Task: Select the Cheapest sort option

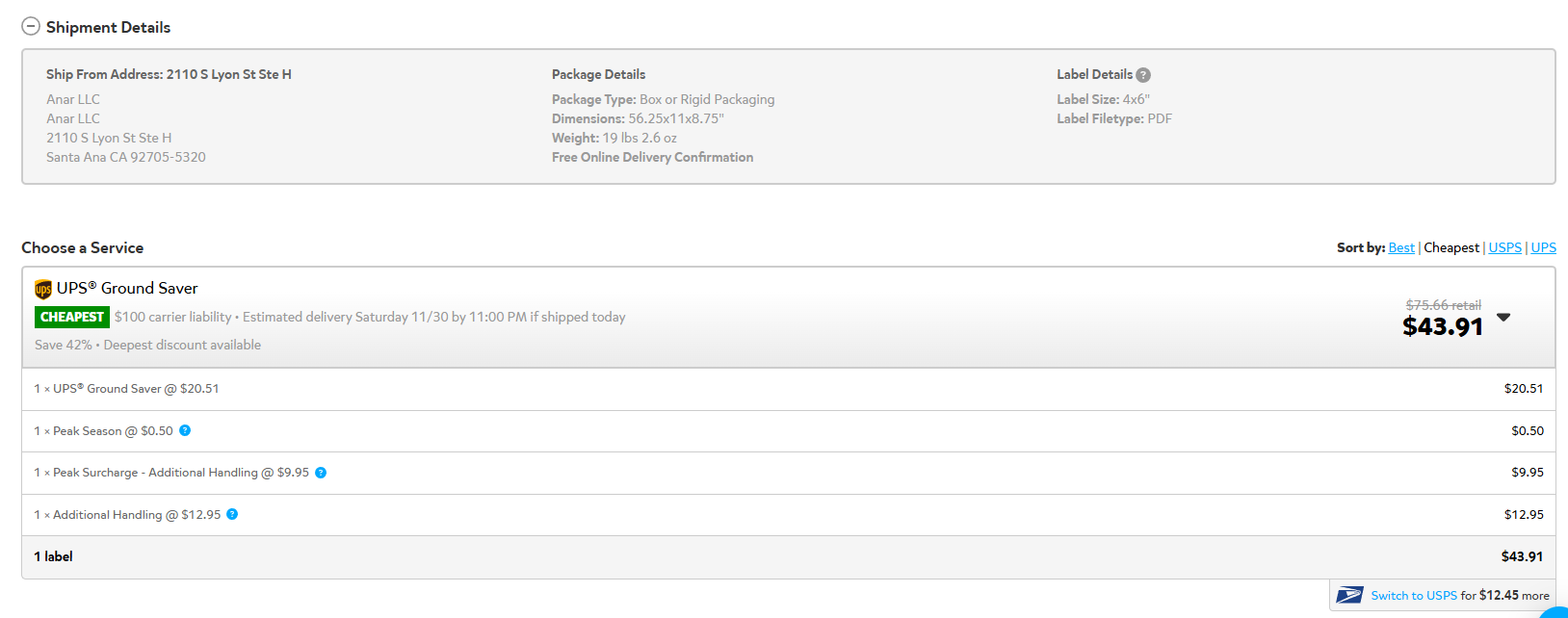Action: click(x=1451, y=247)
